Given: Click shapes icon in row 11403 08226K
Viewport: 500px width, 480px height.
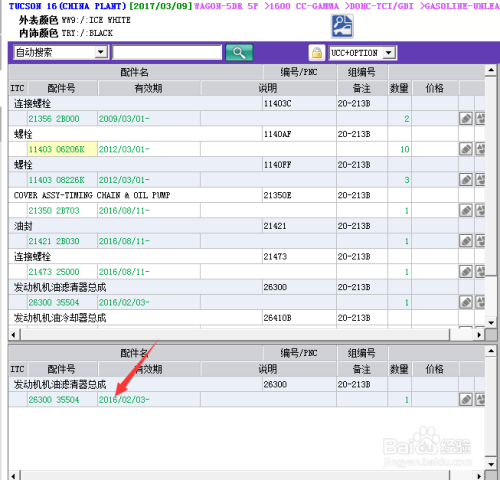Looking at the screenshot, I should click(x=480, y=180).
